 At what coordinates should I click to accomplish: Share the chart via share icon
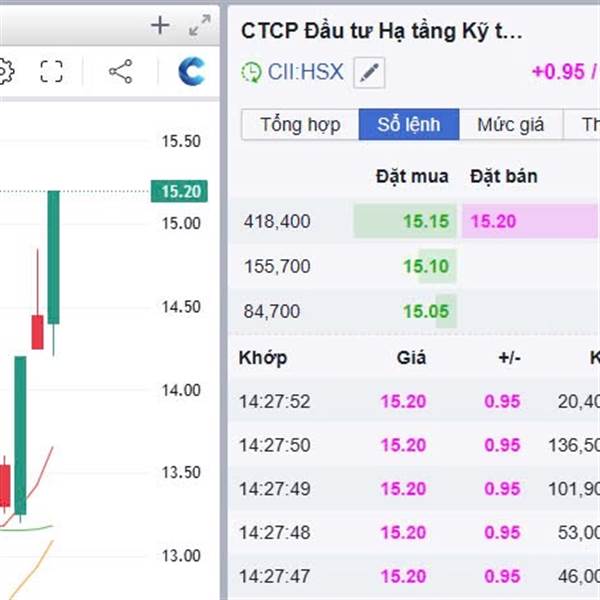[121, 72]
